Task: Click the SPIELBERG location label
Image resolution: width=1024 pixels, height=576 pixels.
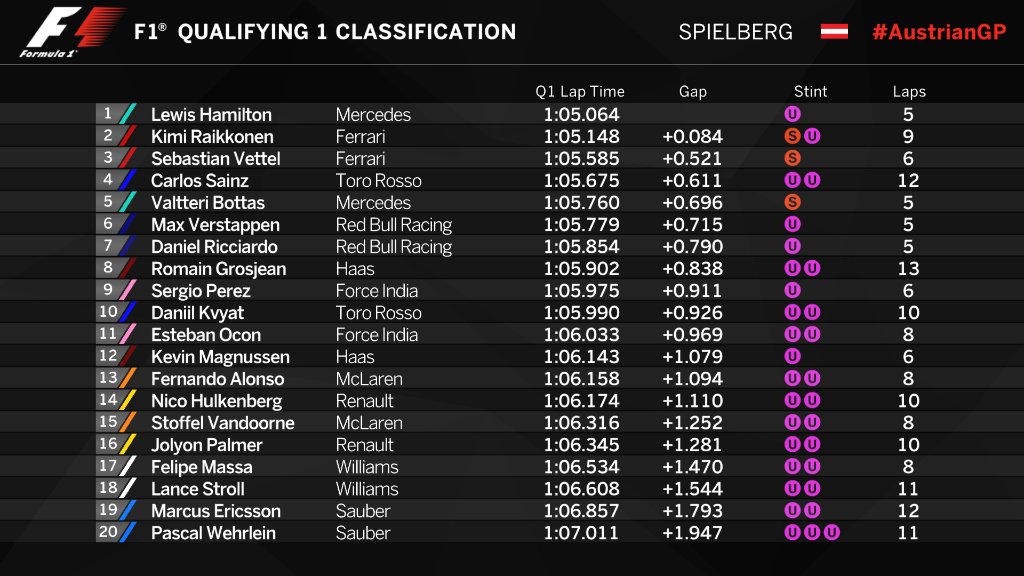Action: tap(735, 32)
